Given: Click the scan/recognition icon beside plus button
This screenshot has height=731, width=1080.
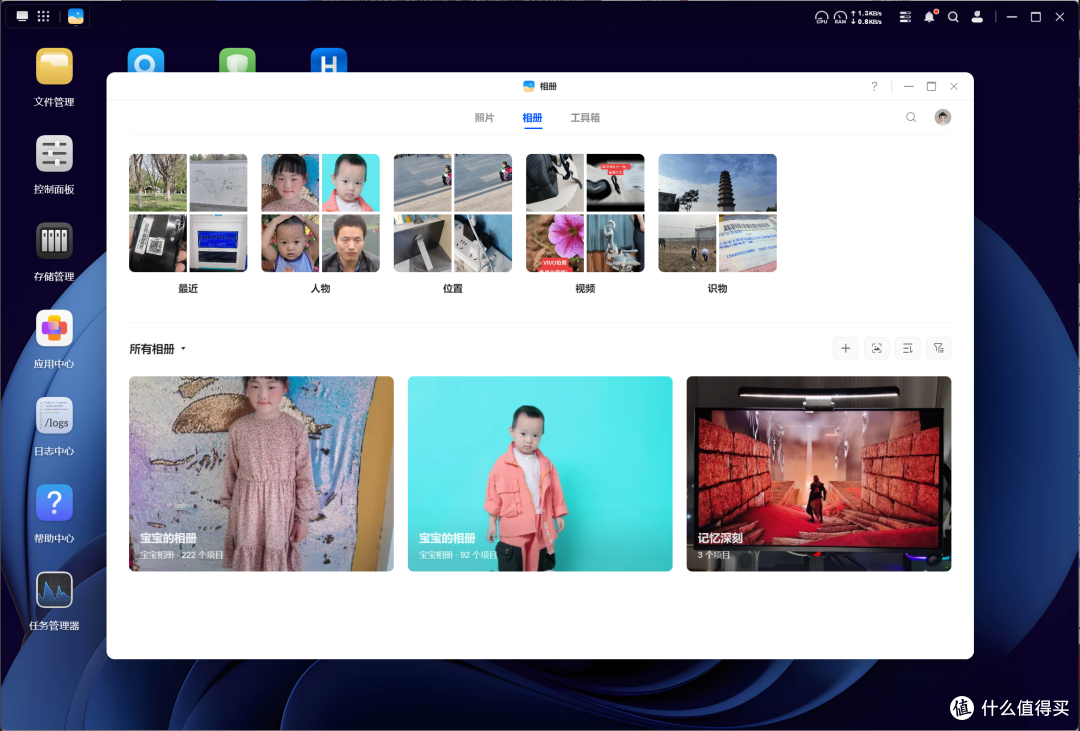Looking at the screenshot, I should tap(876, 349).
